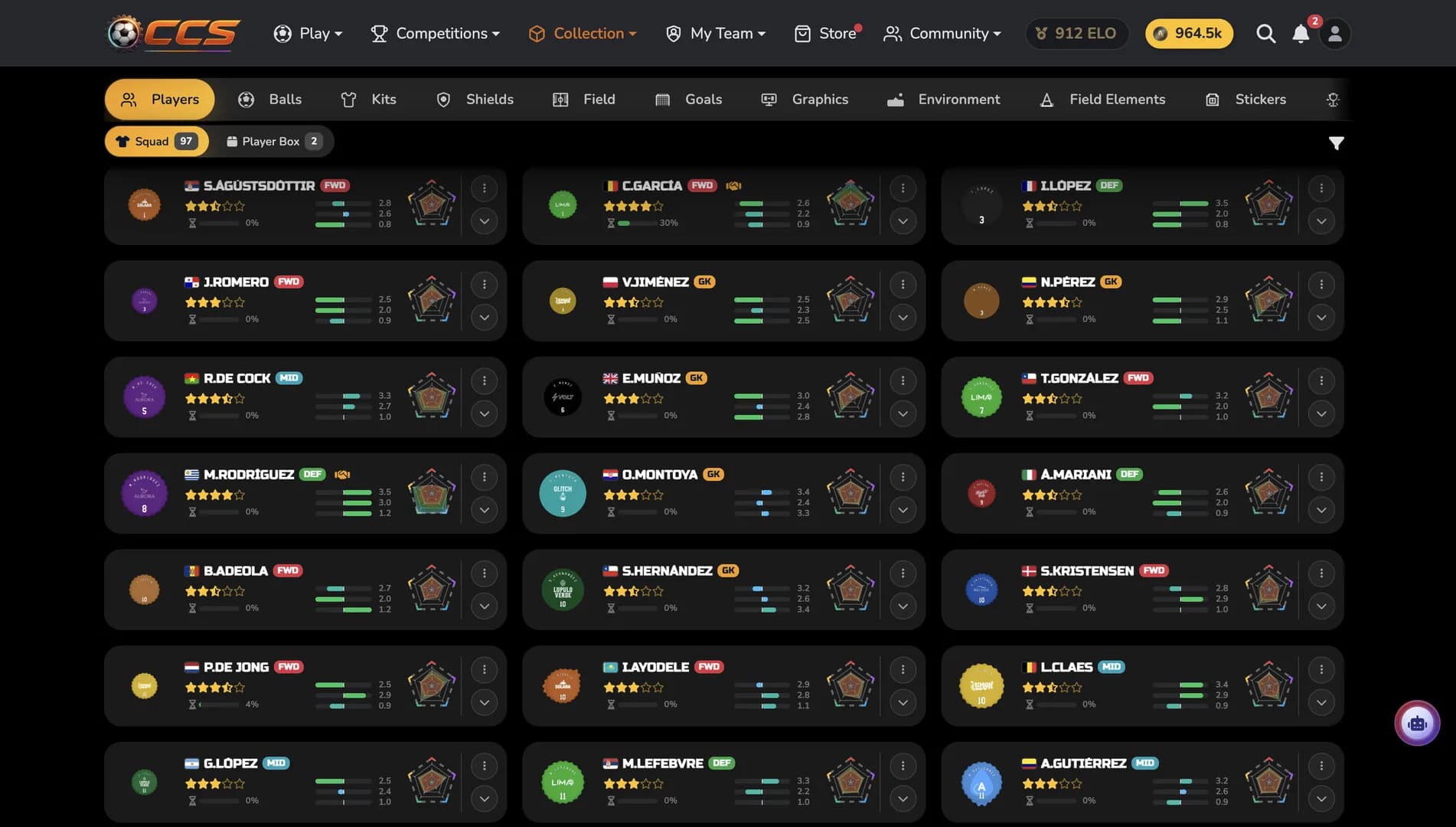Click the radar chart for C.García

850,203
